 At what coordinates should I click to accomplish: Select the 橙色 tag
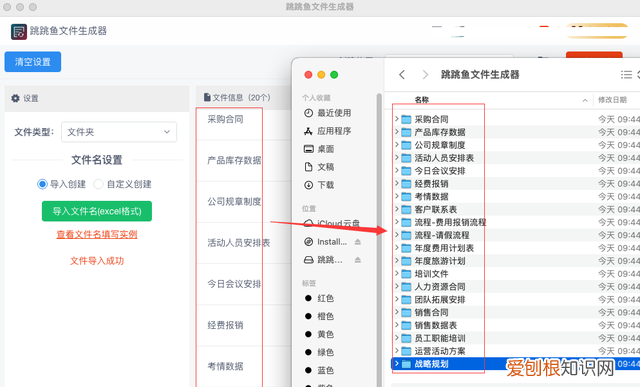(320, 316)
